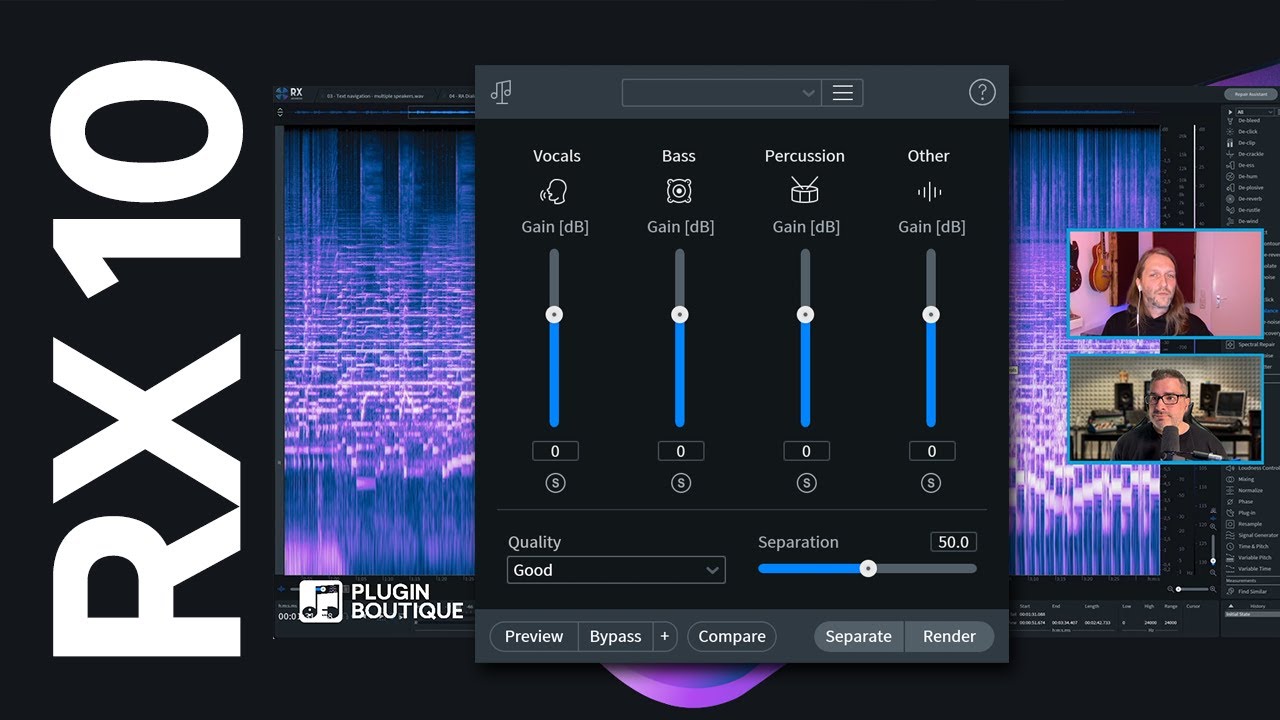Click the Vocals singing head icon
Screen dimensions: 1280x720
(x=554, y=191)
